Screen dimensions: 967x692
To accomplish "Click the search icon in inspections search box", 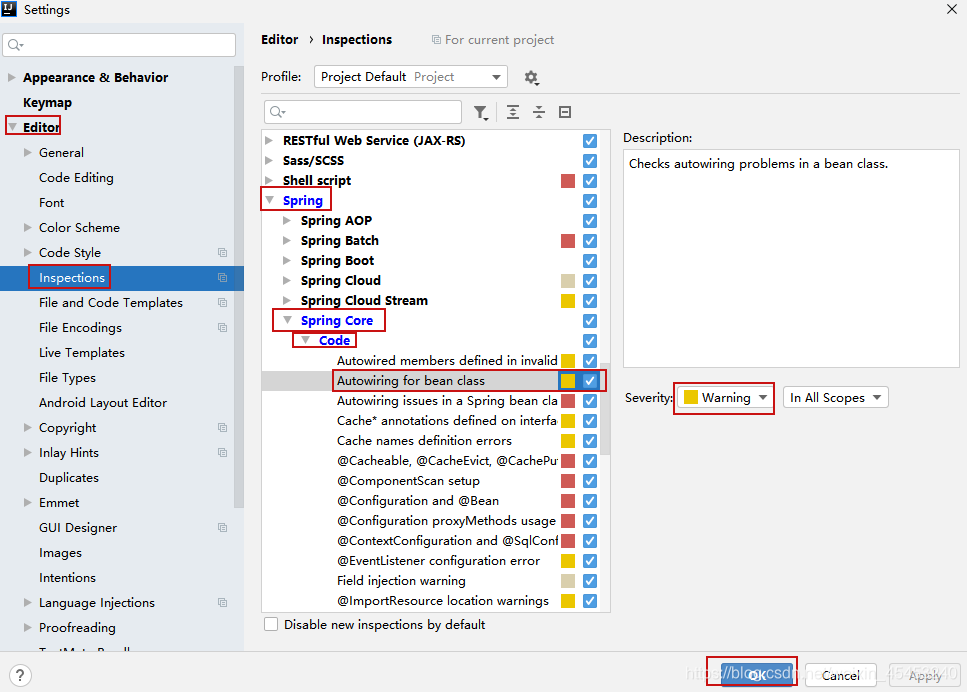I will pos(278,112).
